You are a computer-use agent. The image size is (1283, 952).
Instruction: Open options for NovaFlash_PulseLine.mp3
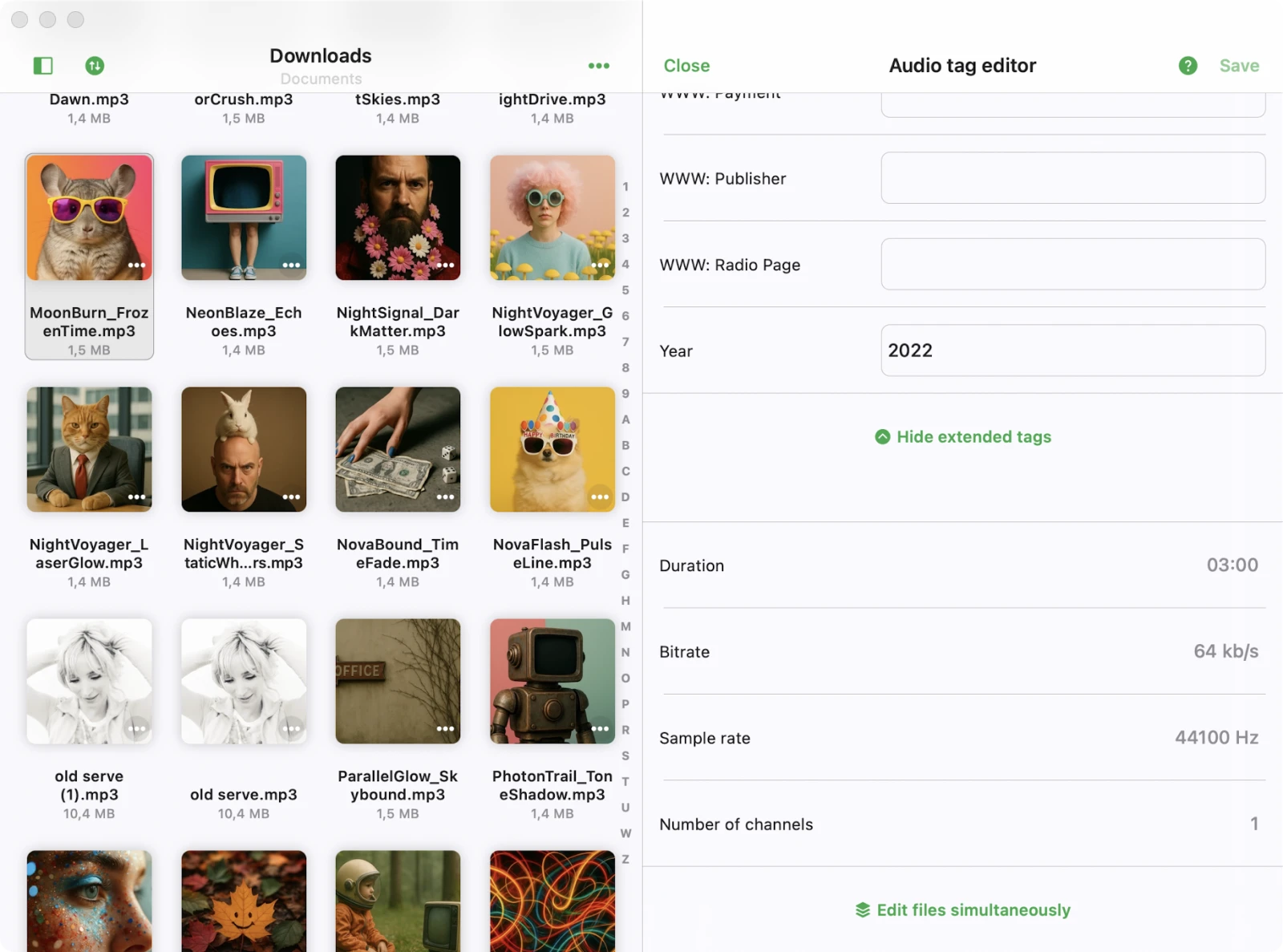(x=600, y=497)
